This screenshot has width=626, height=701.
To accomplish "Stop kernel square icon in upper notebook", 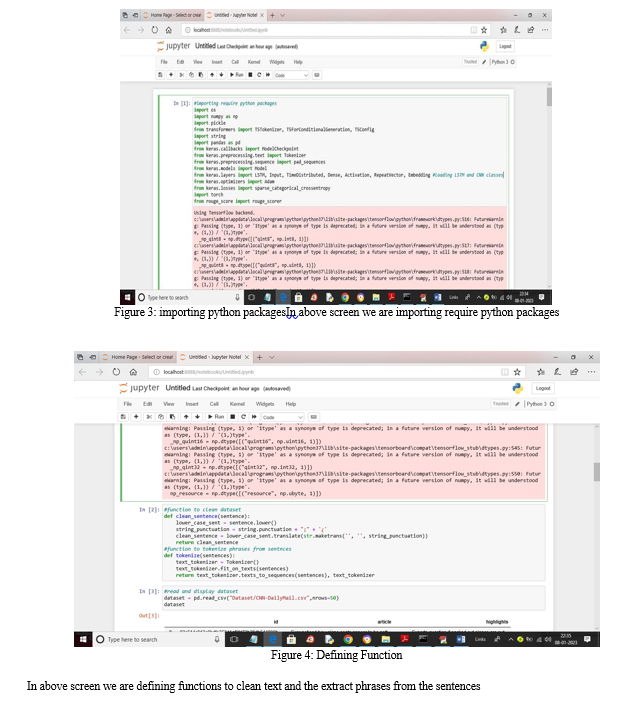I will pyautogui.click(x=250, y=75).
